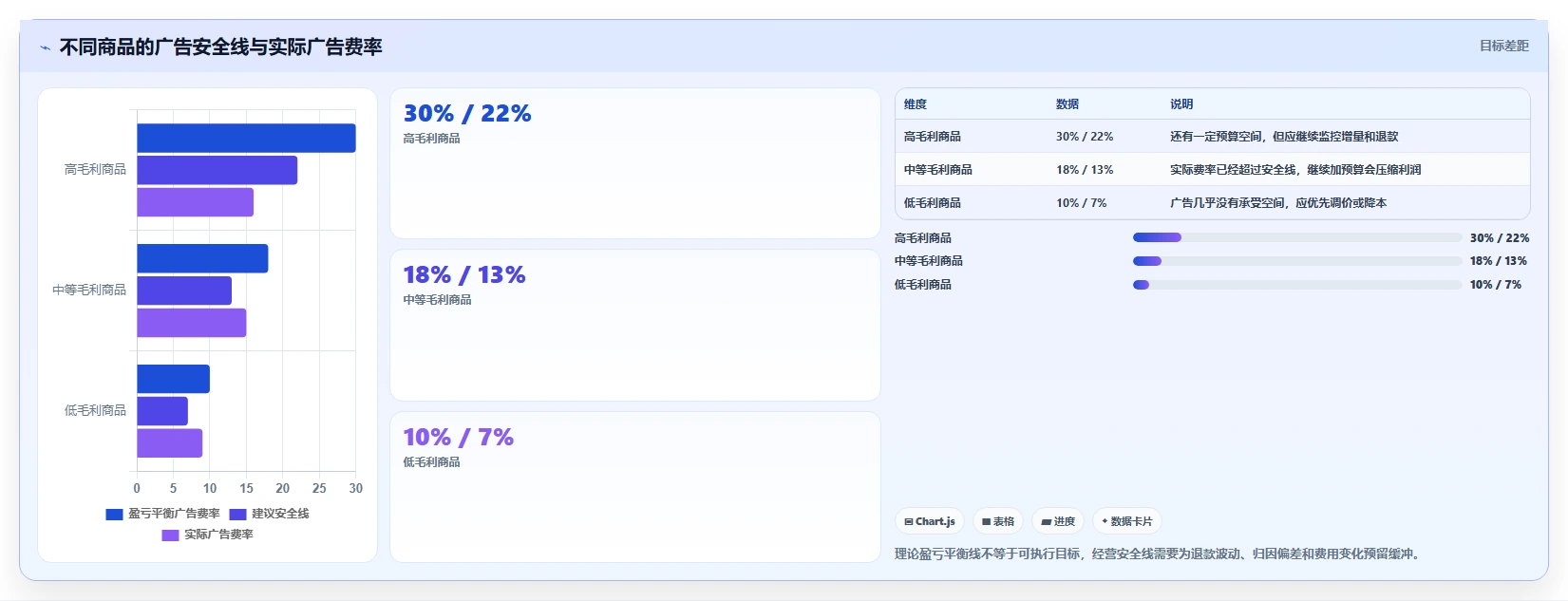
Task: Click the note 还有一定预算空间，但应继续监控增量和退款
Action: pos(1284,137)
